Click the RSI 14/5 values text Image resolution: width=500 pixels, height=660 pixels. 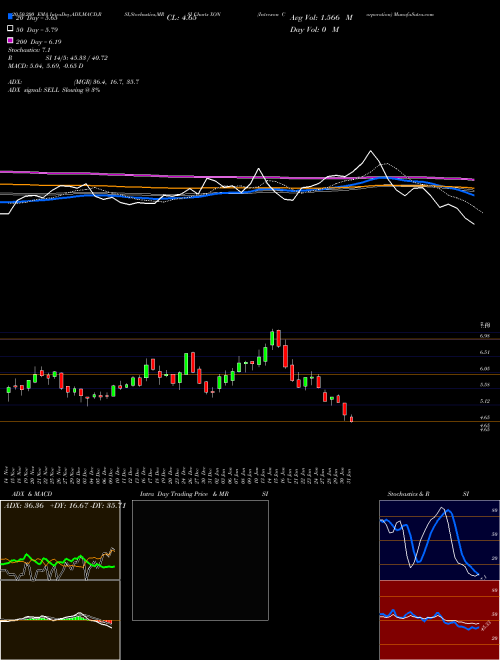coord(77,58)
